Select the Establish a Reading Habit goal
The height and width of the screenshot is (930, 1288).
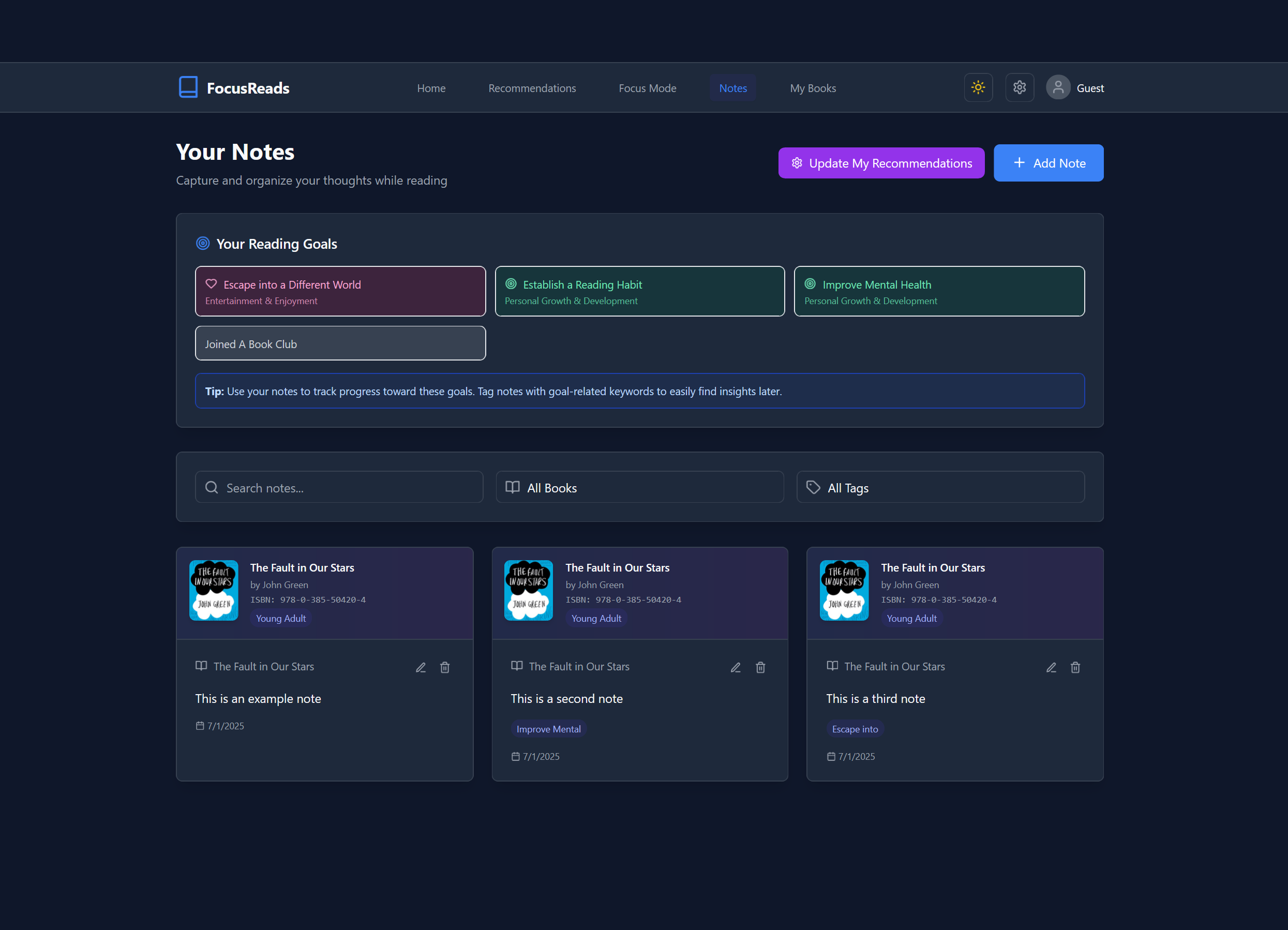point(639,291)
